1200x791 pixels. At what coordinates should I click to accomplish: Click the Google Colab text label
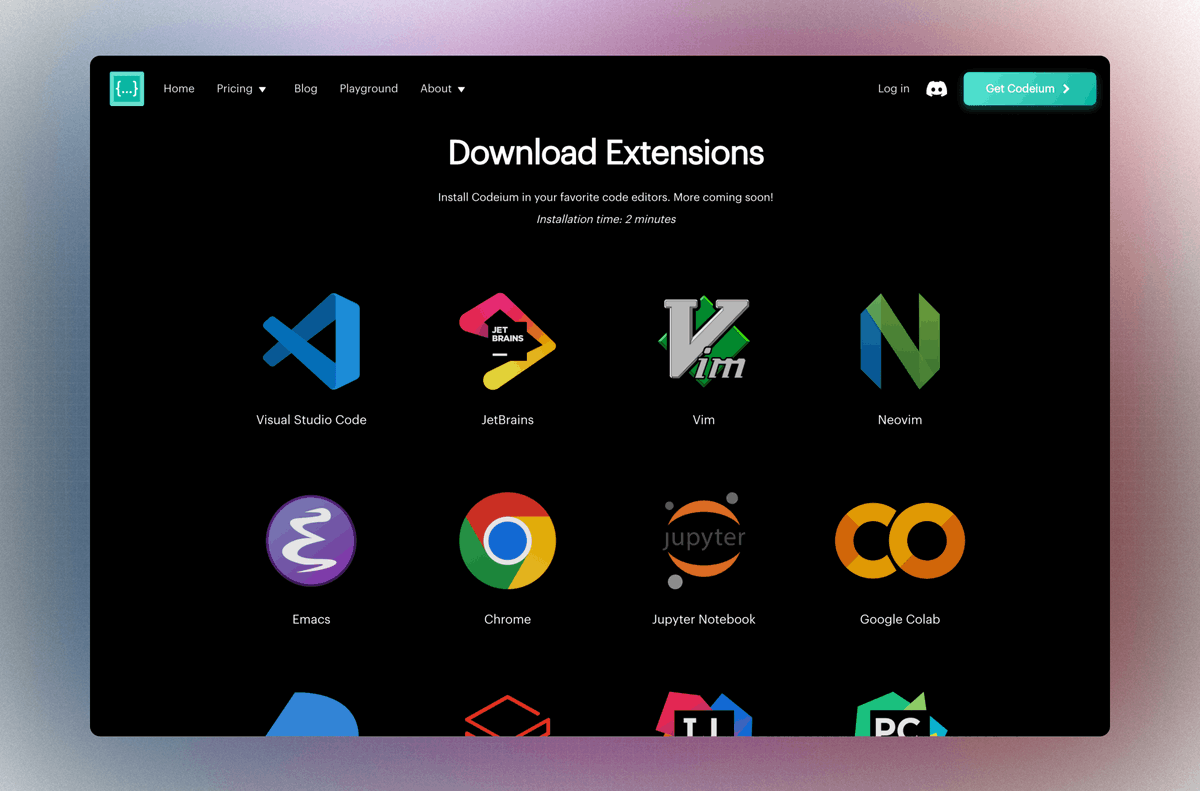click(900, 619)
